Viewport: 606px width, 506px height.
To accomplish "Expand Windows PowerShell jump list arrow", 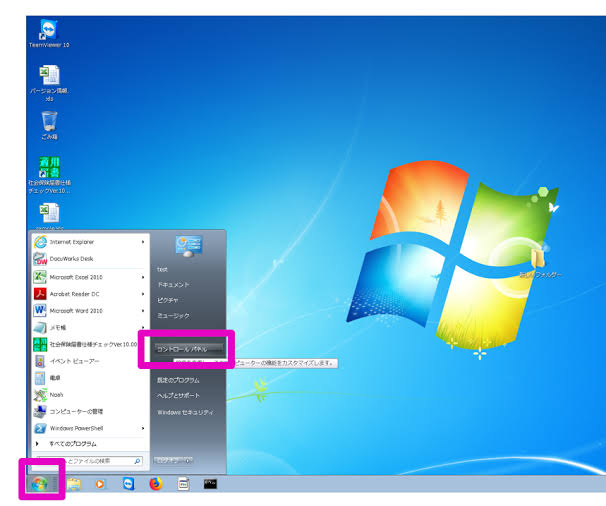I will (x=143, y=428).
